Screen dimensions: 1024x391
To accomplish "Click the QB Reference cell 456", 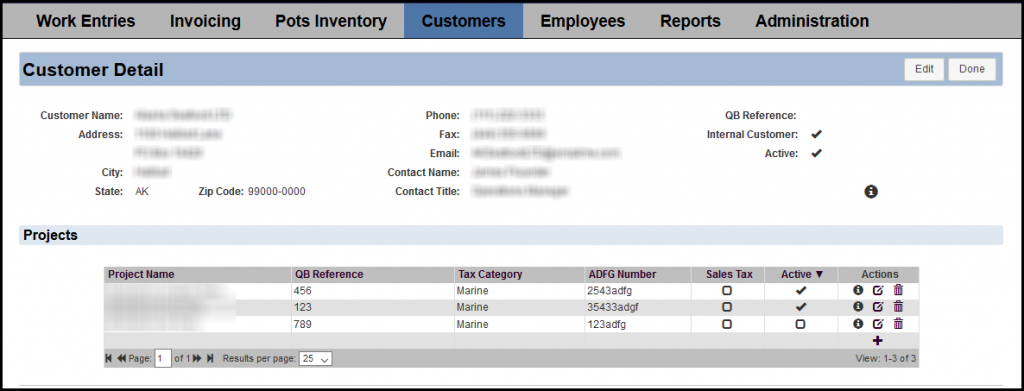I will tap(303, 290).
